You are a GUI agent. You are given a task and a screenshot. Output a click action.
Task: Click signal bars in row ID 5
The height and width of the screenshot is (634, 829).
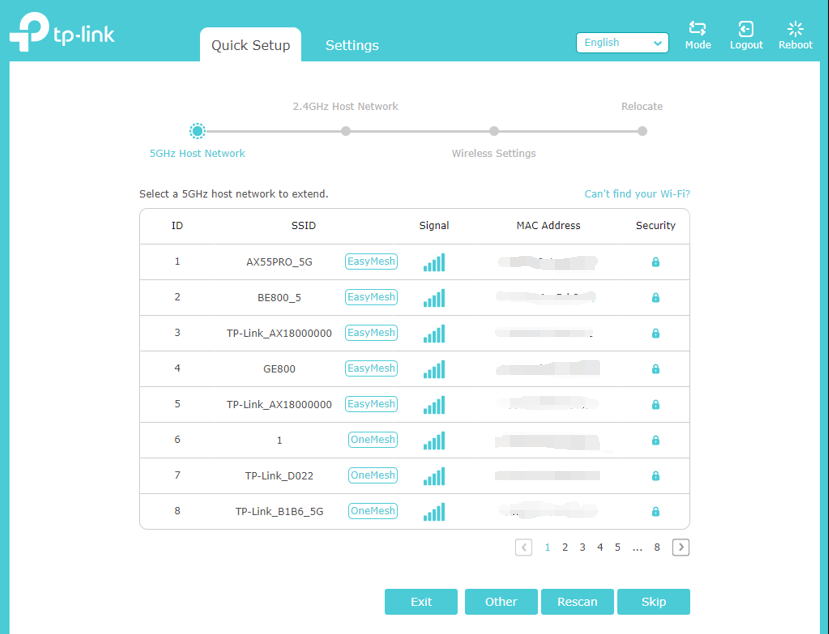tap(434, 405)
